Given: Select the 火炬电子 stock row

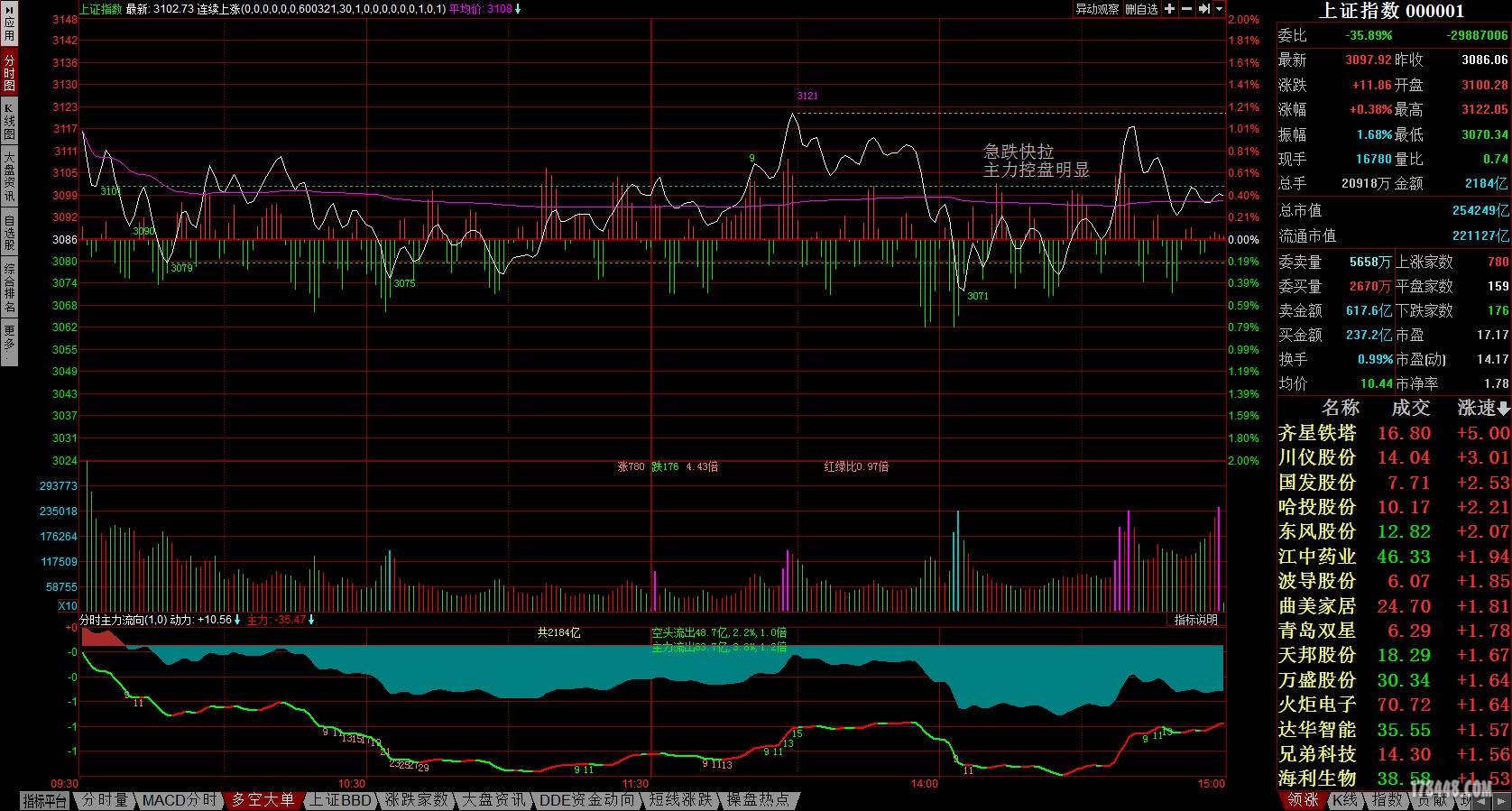Looking at the screenshot, I should (1394, 705).
